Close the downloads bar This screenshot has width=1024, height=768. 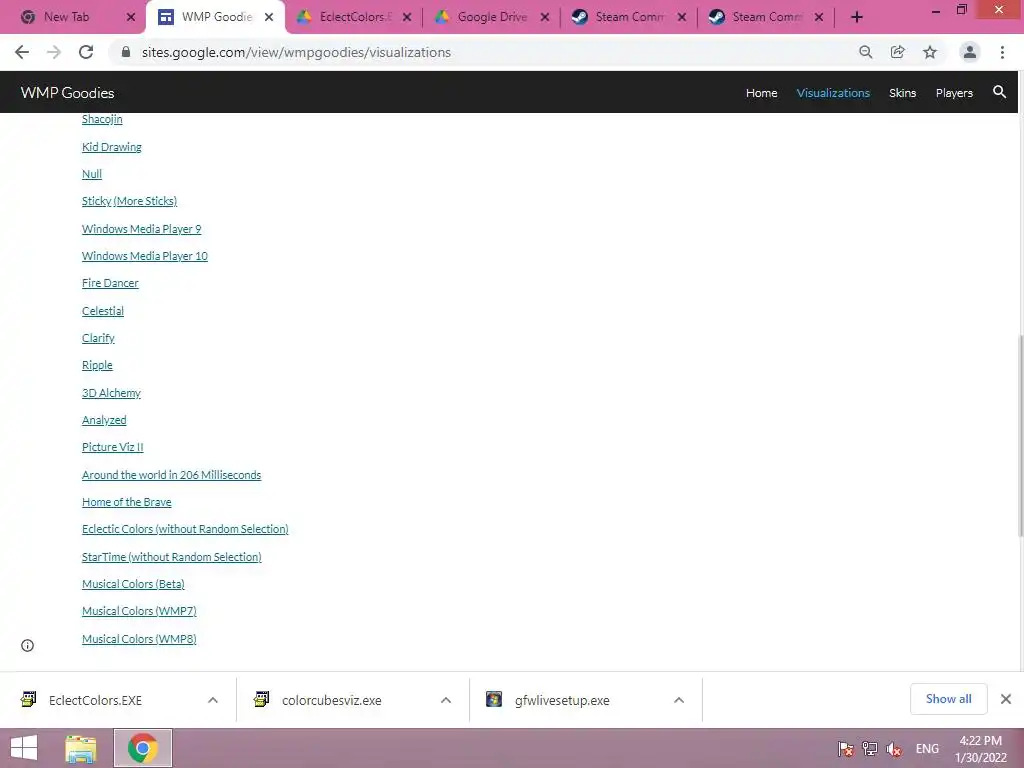click(x=1006, y=699)
